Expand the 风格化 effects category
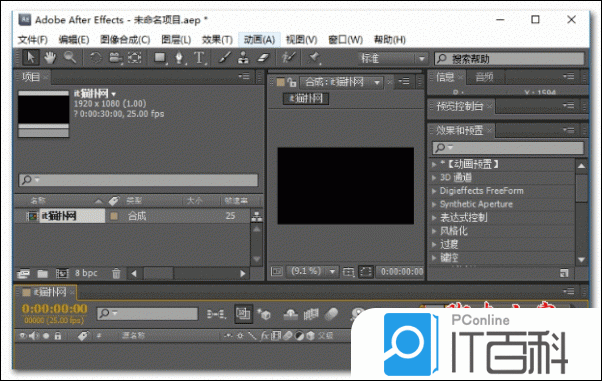This screenshot has height=381, width=602. click(434, 231)
